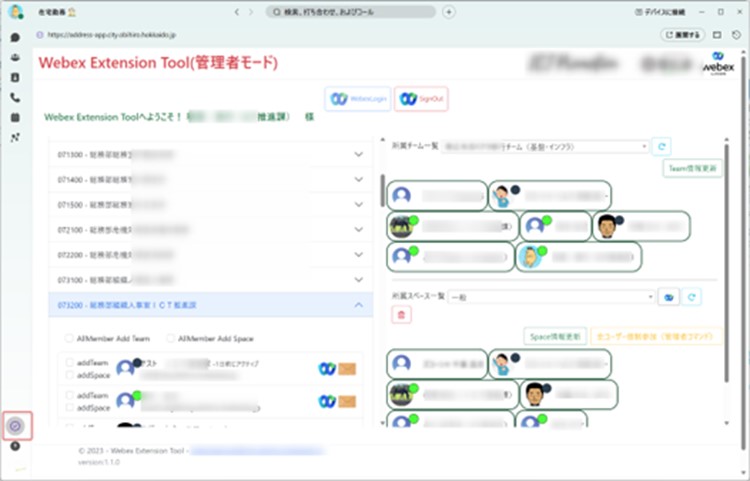
Task: Expand the 072100 department row
Action: (211, 230)
